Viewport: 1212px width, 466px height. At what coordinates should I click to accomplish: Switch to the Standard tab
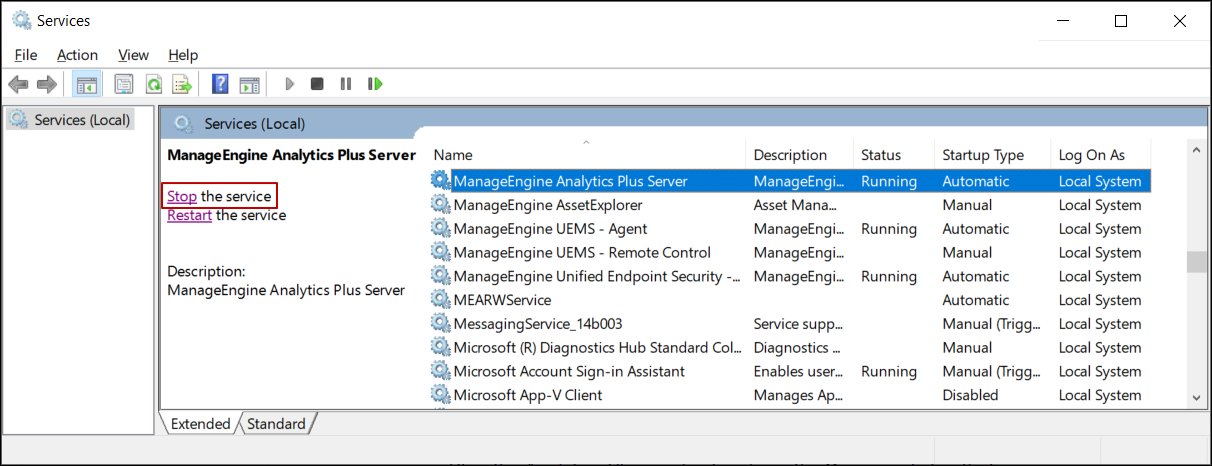pos(276,424)
